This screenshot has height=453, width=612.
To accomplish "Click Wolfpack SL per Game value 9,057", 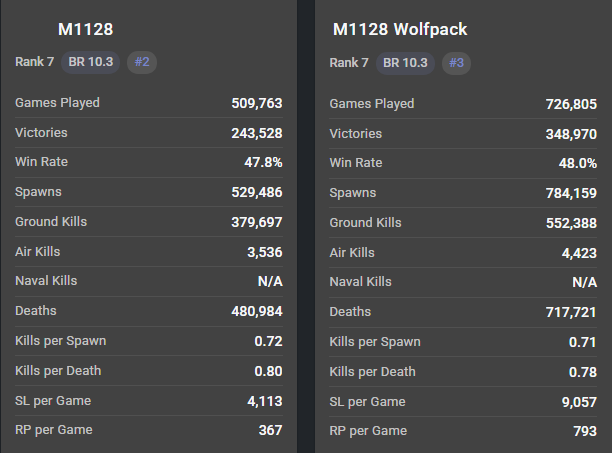I will click(579, 402).
